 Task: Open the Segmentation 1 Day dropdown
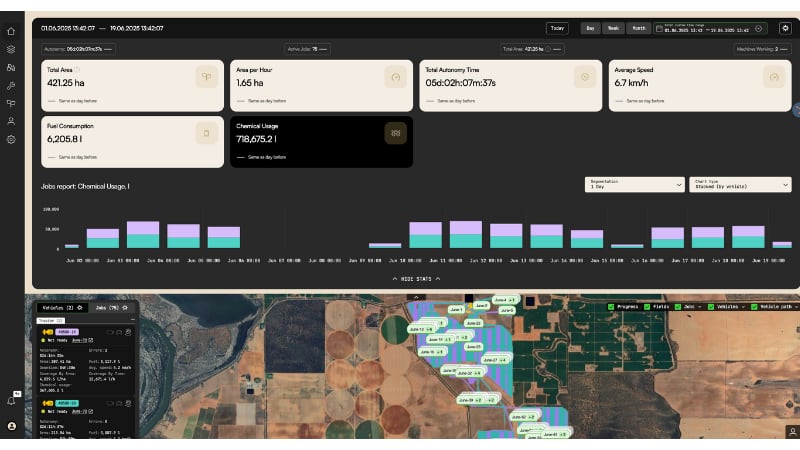(635, 185)
